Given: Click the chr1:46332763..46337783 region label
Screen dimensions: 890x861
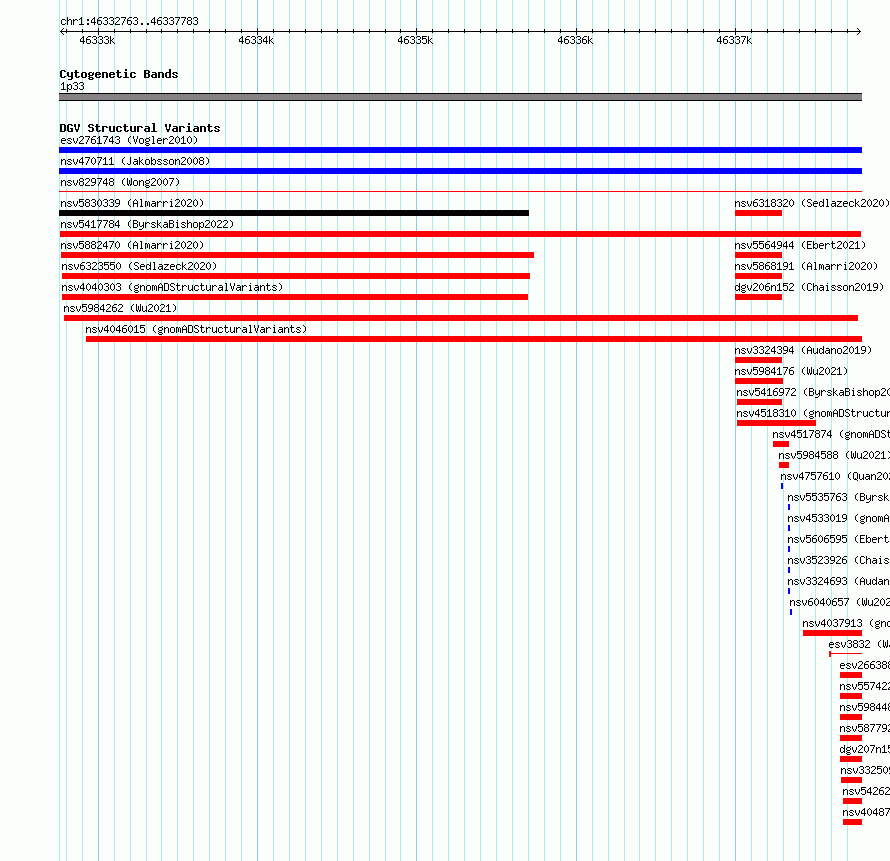Looking at the screenshot, I should click(x=129, y=21).
